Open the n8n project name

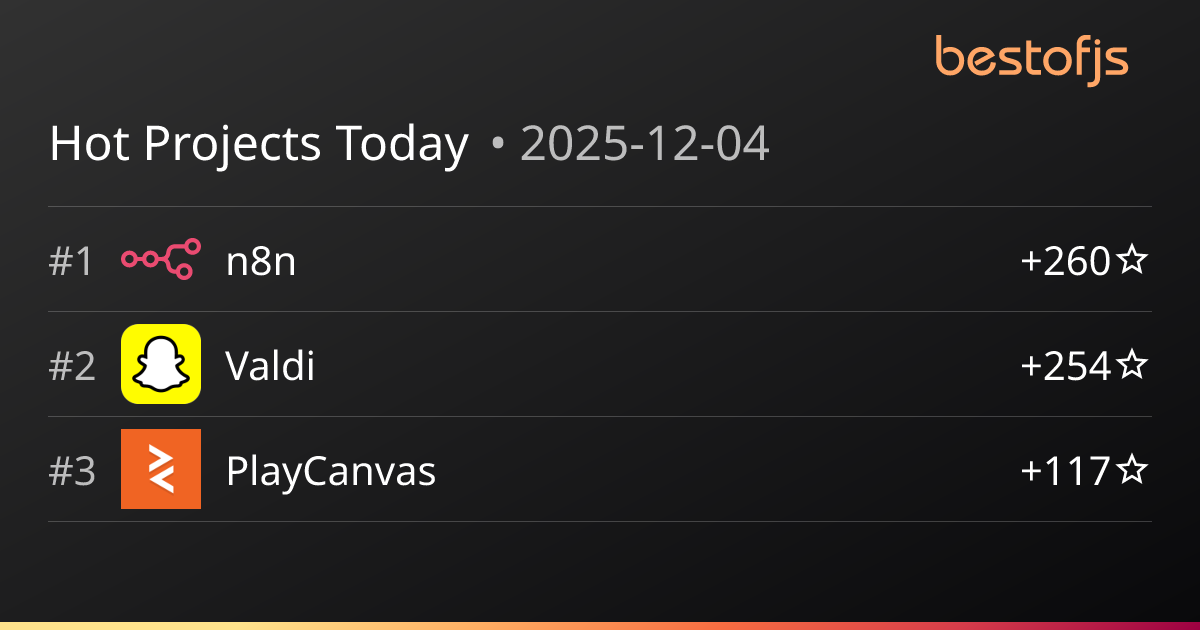coord(261,262)
